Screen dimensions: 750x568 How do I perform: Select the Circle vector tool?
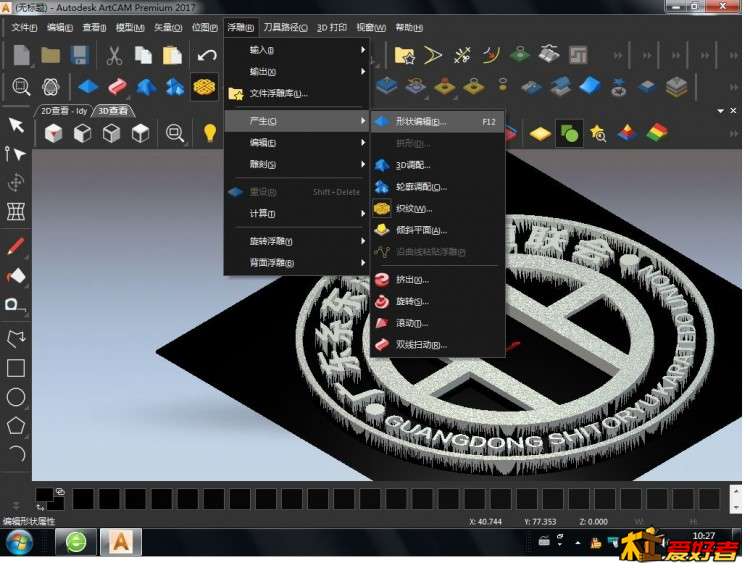(x=16, y=397)
